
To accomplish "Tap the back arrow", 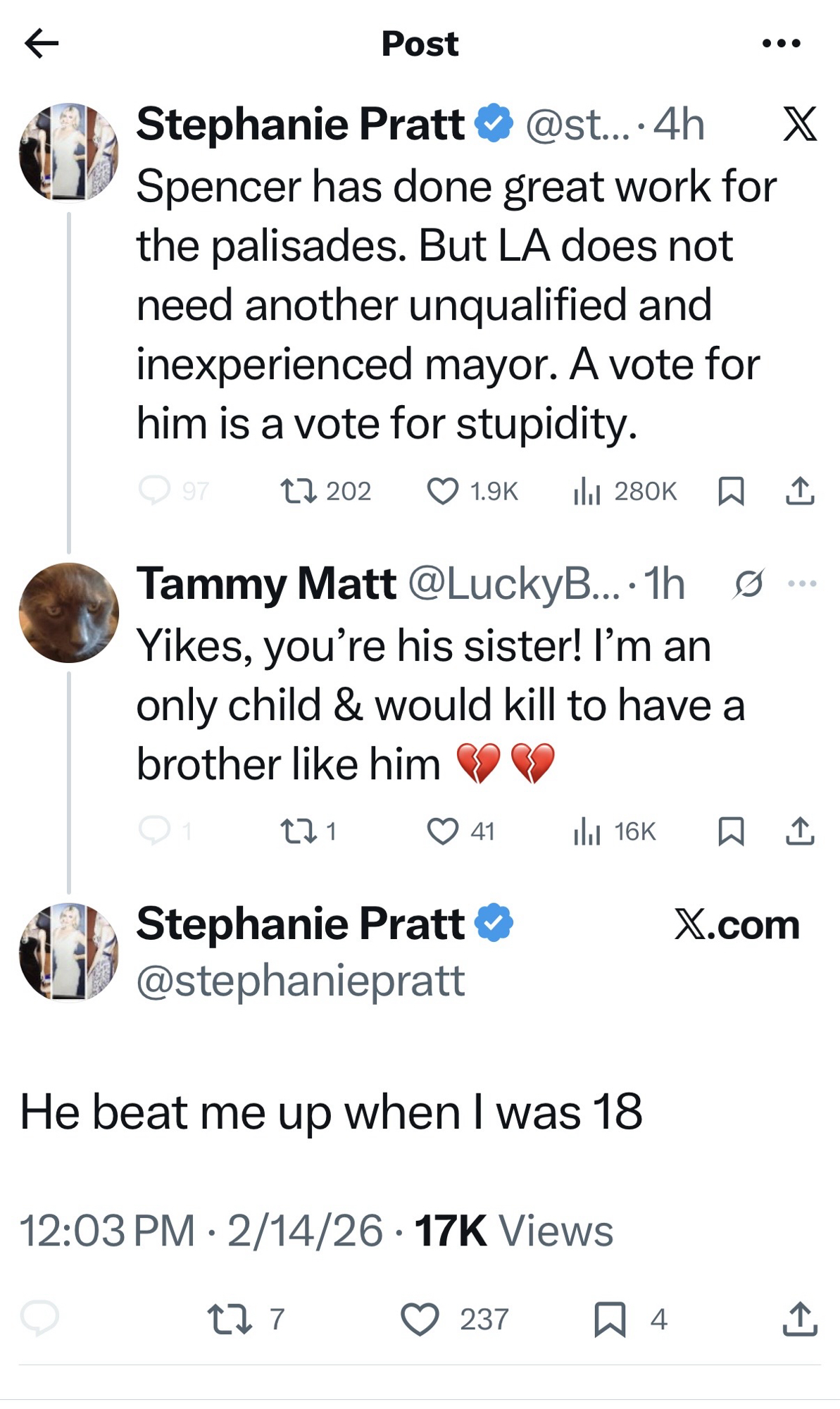I will 41,44.
